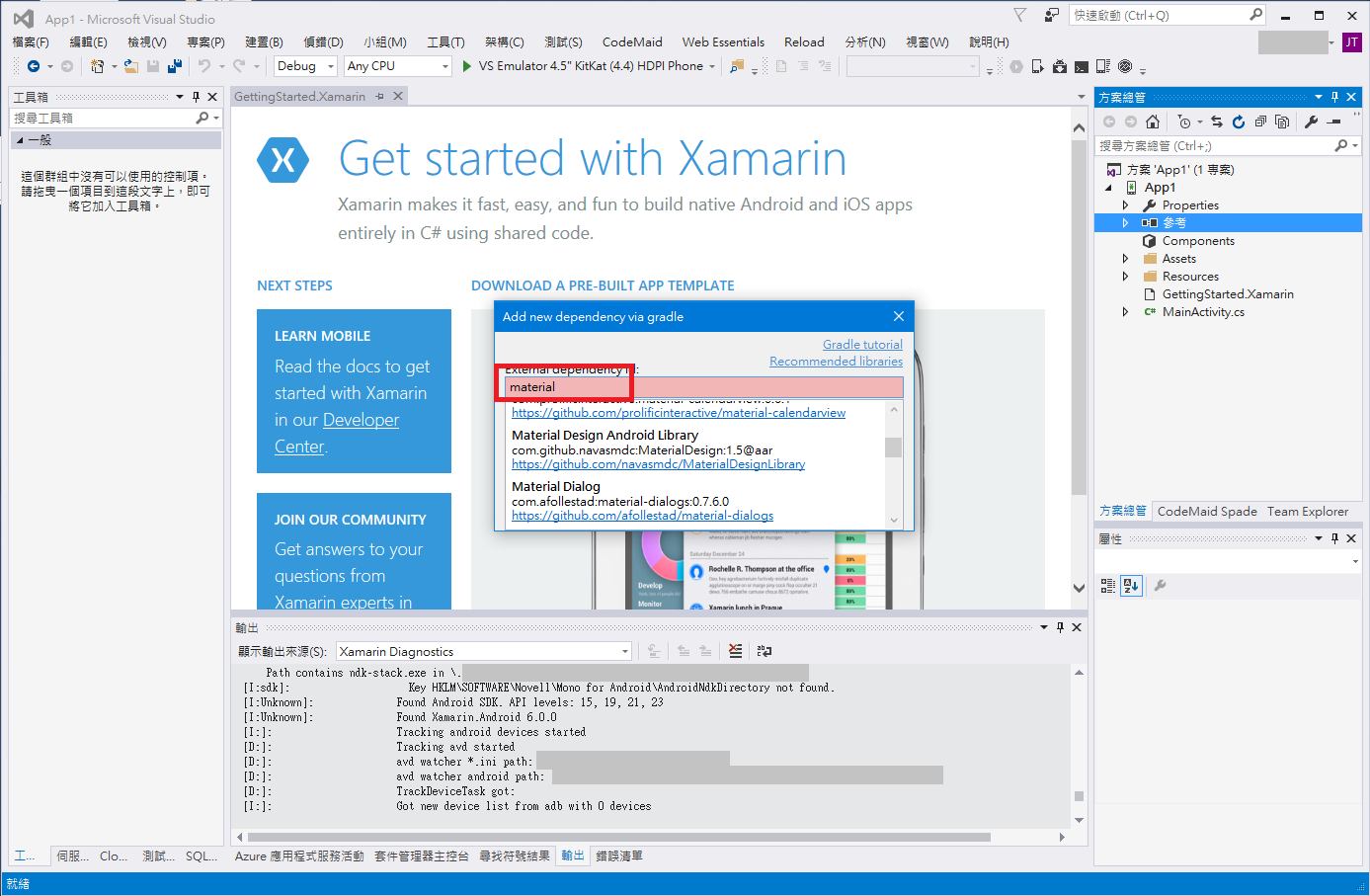Image resolution: width=1370 pixels, height=896 pixels.
Task: Toggle pin on the Toolbox panel
Action: tap(196, 97)
